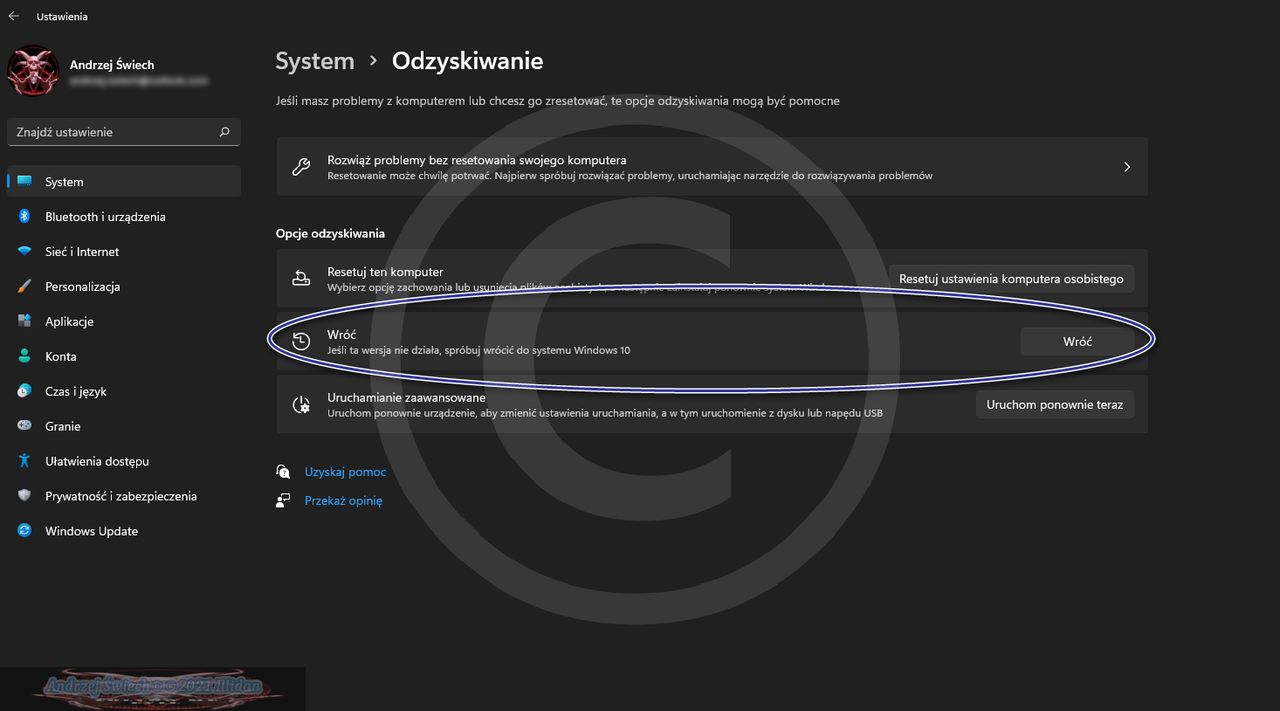Click the Znajdź ustawienie search field
Screen dimensions: 1280x711
pos(124,132)
